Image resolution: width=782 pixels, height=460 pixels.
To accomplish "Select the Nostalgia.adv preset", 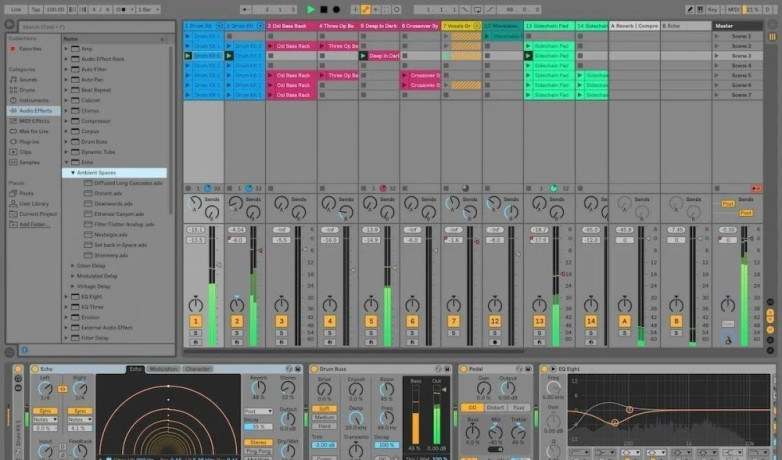I will point(111,234).
